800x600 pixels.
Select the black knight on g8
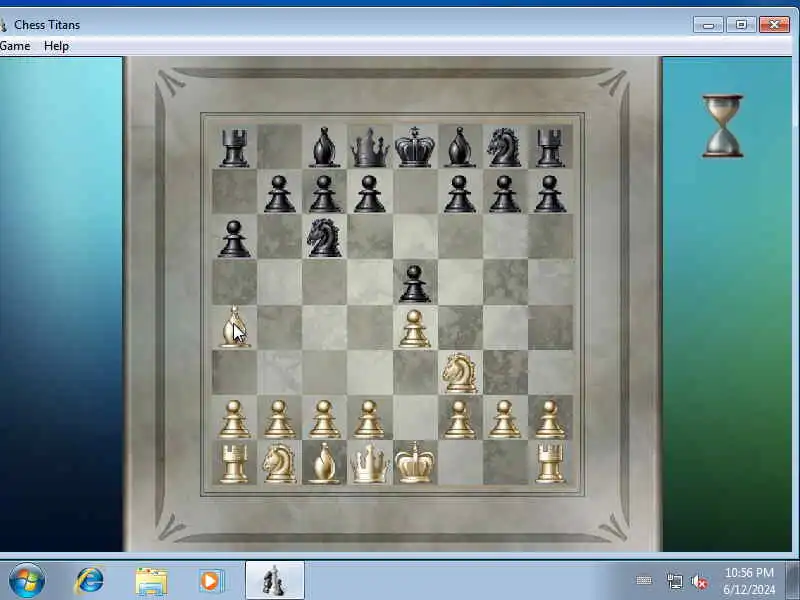504,148
